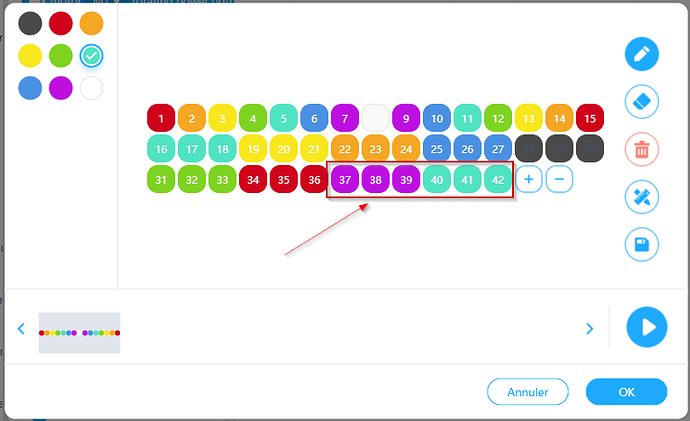Select the checked teal color swatch
This screenshot has width=690, height=421.
tap(92, 55)
